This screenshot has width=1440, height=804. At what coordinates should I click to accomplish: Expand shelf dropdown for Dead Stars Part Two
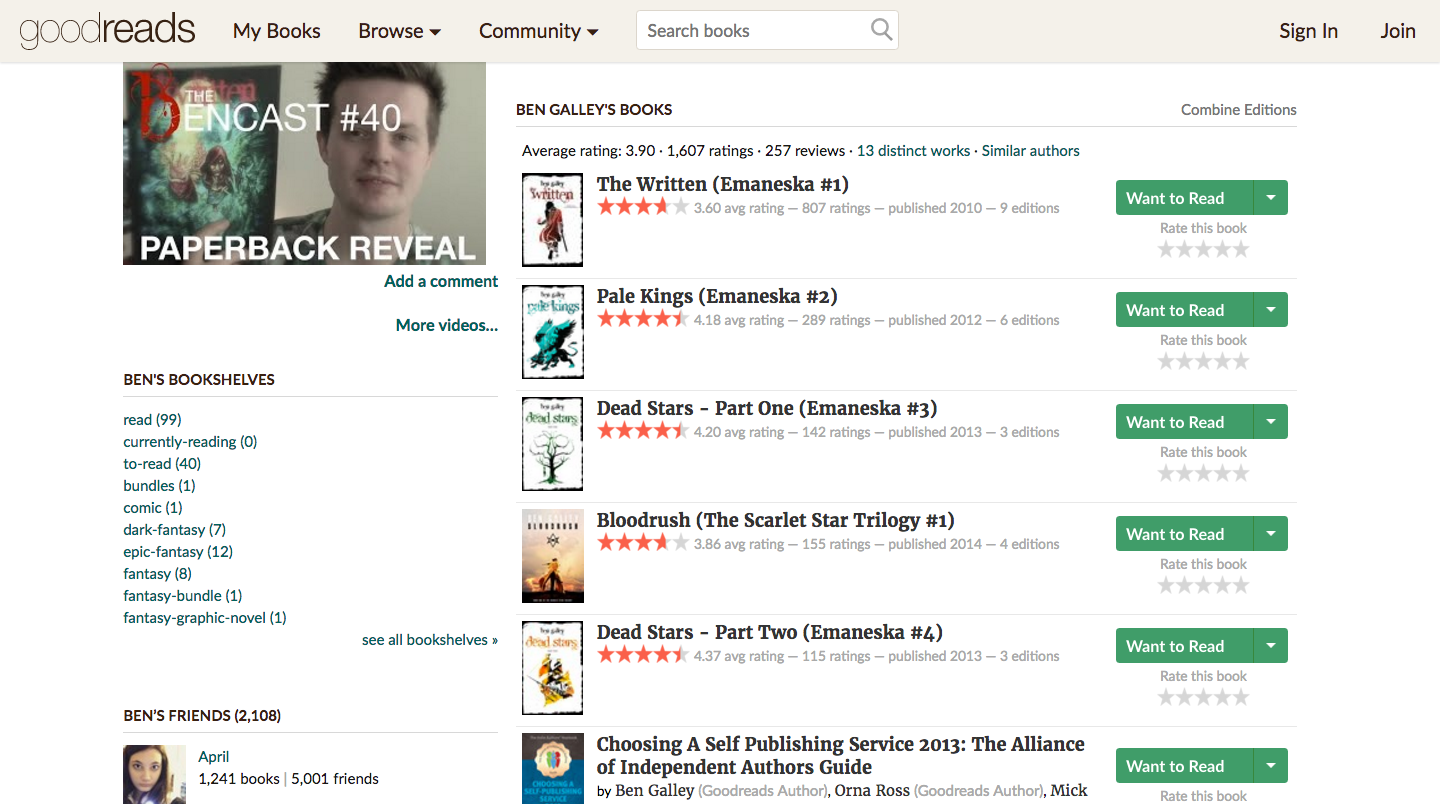(1271, 646)
